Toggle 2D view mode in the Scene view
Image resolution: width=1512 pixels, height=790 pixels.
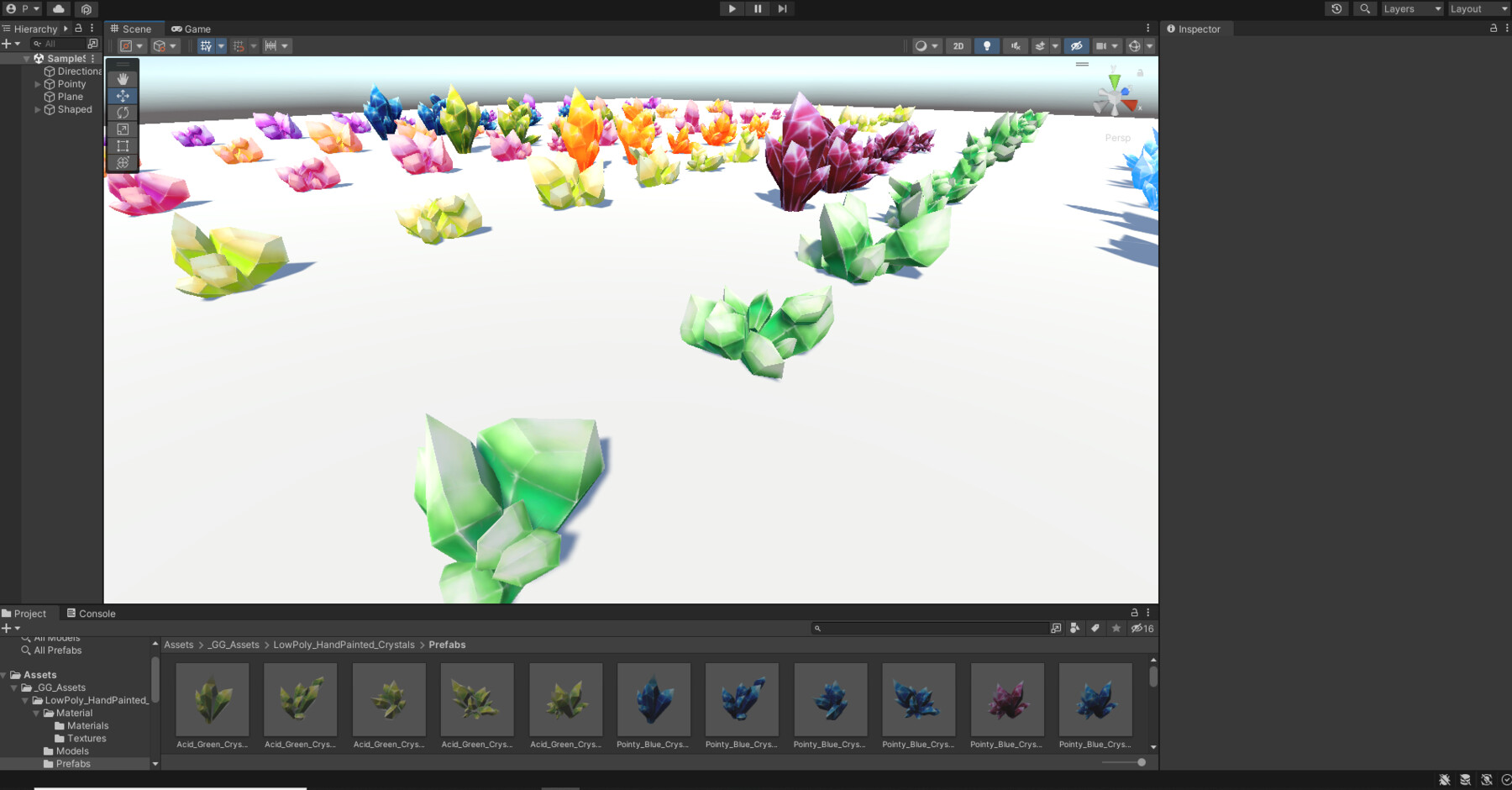pos(958,45)
